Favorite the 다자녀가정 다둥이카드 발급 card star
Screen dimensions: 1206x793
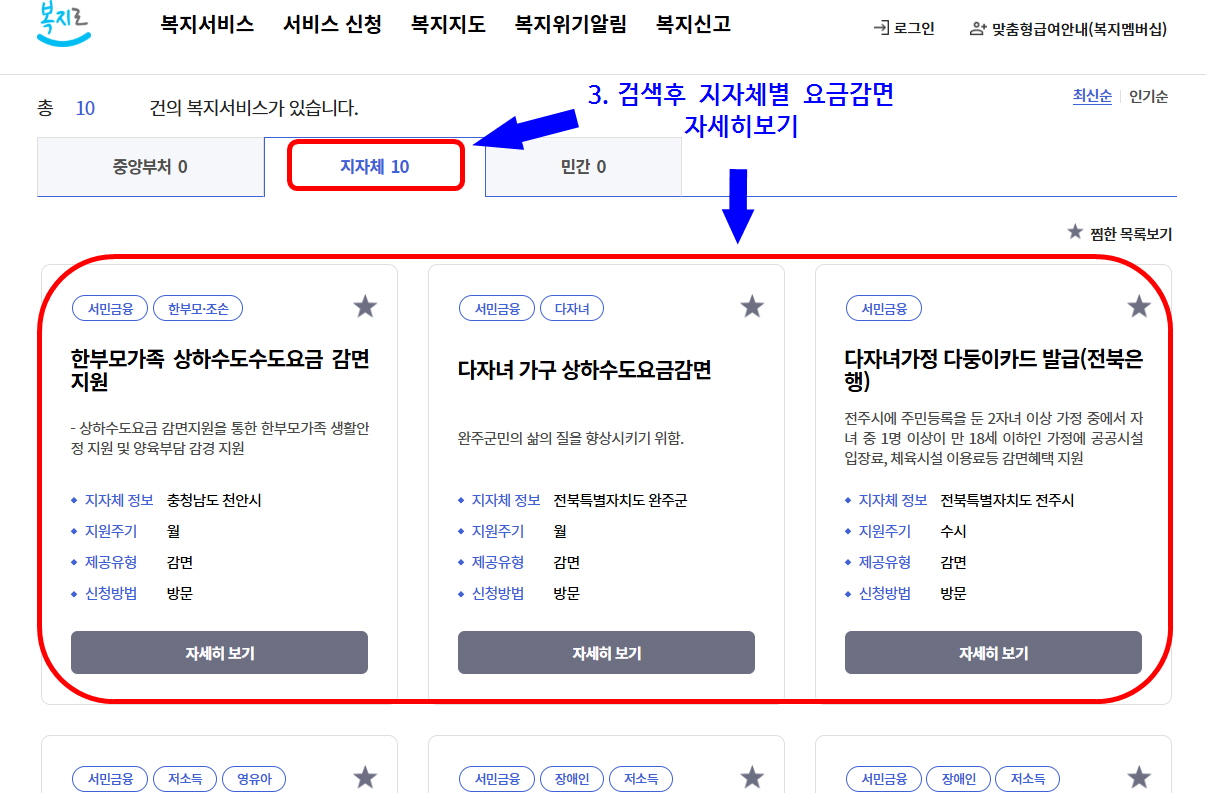click(x=1139, y=307)
